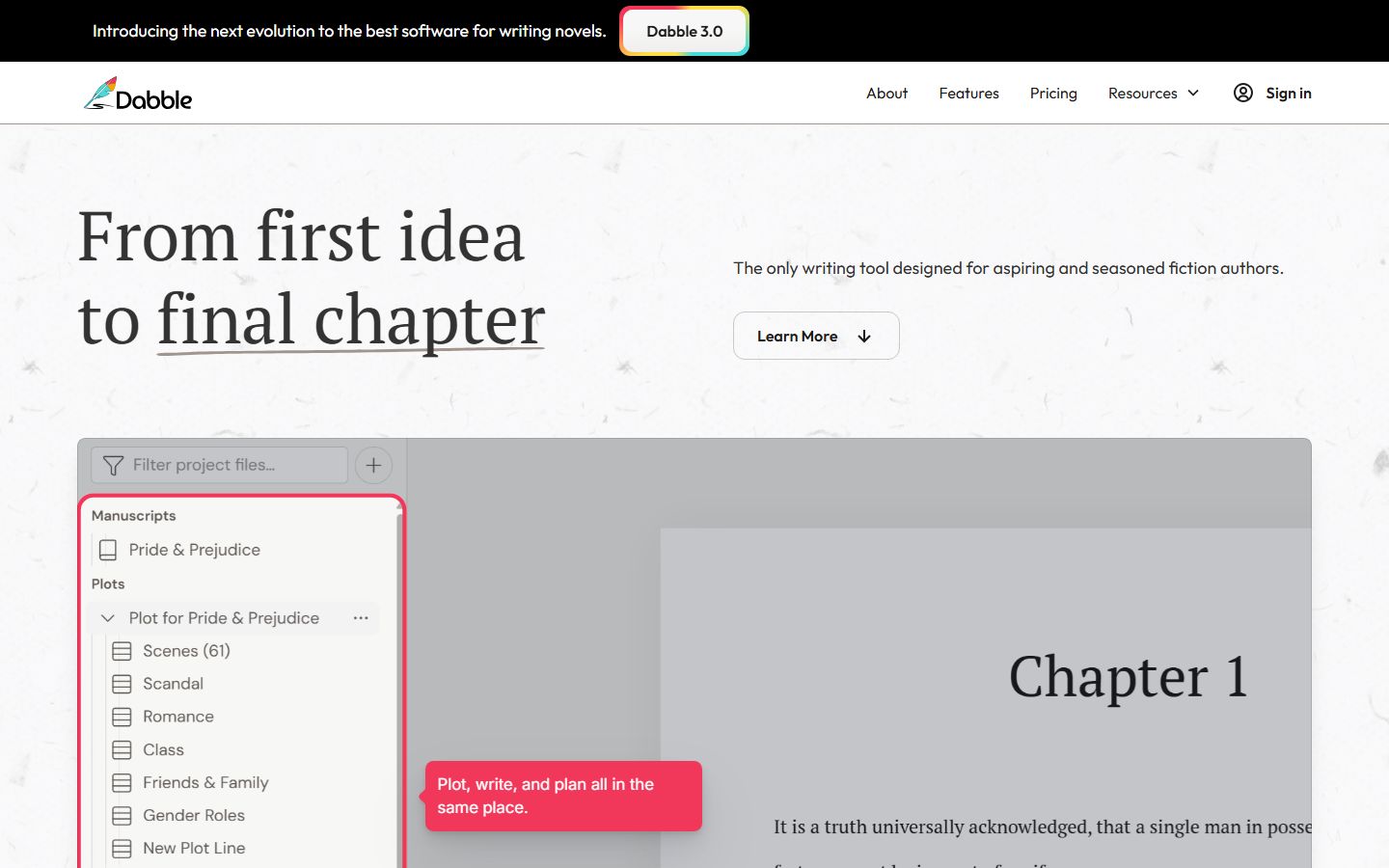1389x868 pixels.
Task: Click the Class plot line icon
Action: tap(122, 749)
